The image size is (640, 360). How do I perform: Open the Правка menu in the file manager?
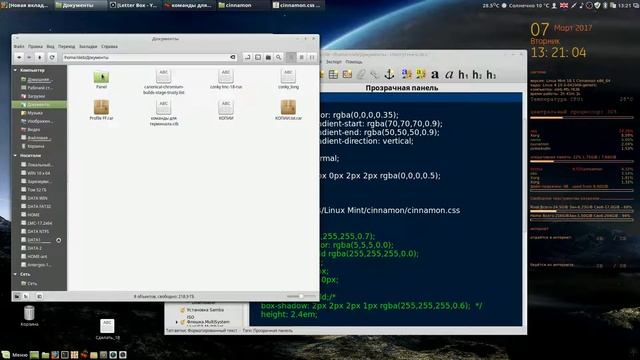pyautogui.click(x=35, y=47)
